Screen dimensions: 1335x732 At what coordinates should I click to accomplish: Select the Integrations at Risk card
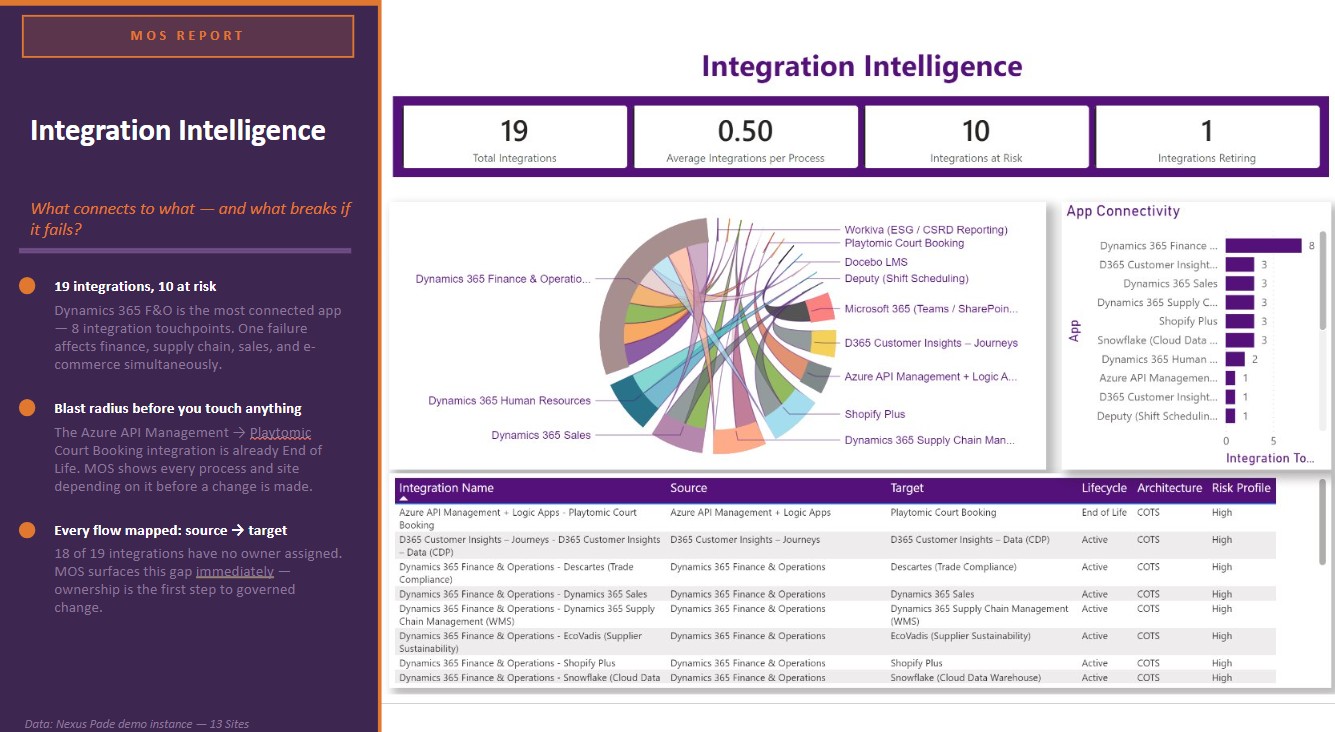(976, 137)
